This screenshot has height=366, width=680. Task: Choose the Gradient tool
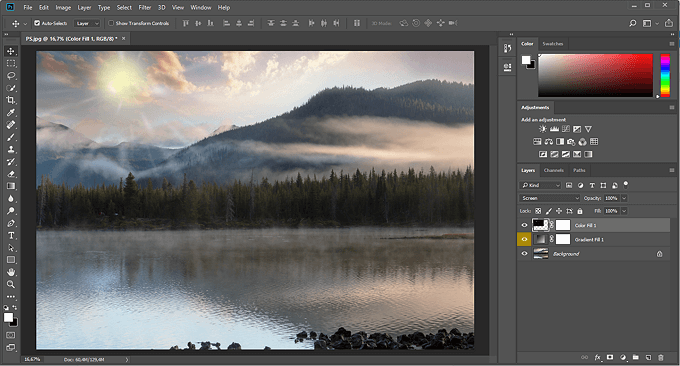pos(11,186)
